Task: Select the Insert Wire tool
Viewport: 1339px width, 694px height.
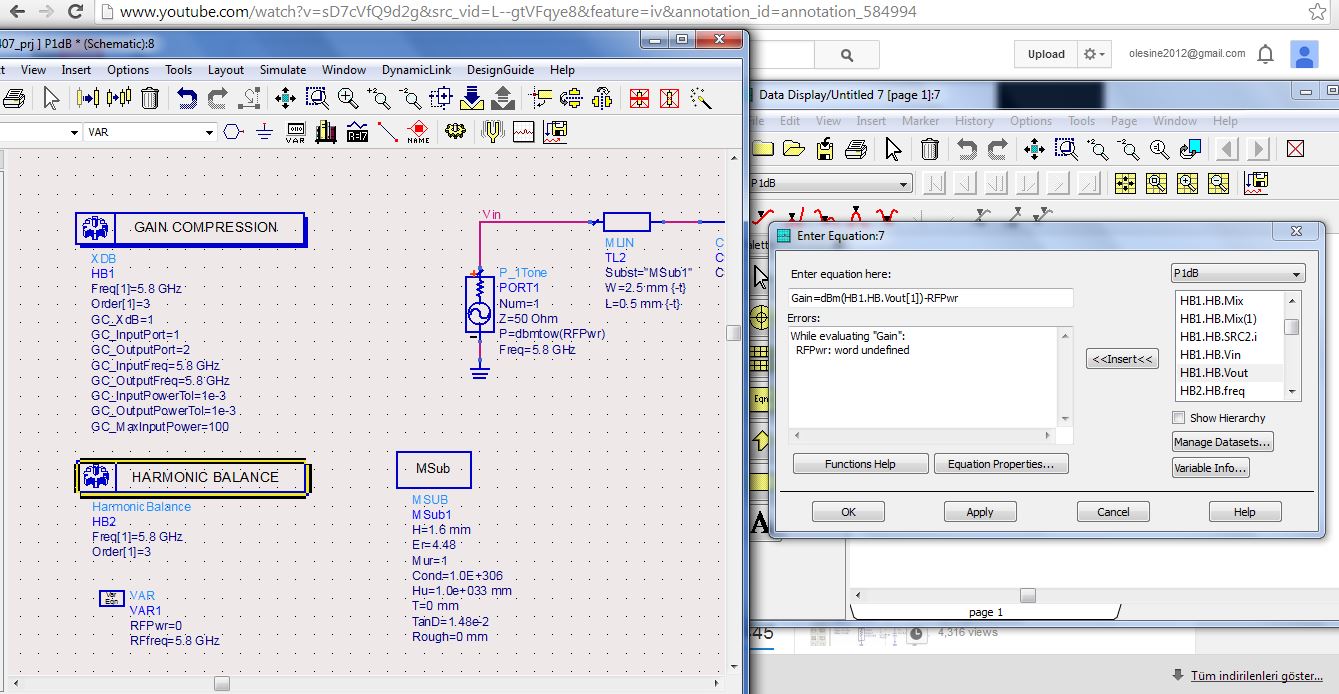Action: (388, 132)
